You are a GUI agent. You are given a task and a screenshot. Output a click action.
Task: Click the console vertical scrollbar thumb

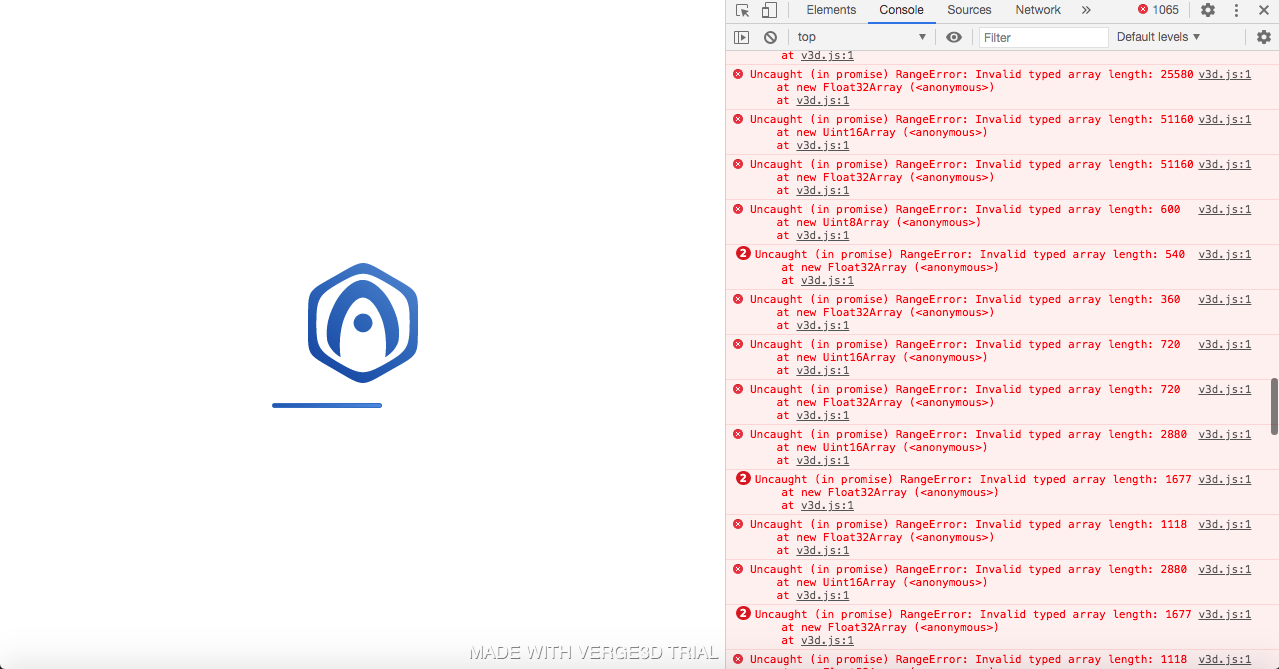[1274, 406]
